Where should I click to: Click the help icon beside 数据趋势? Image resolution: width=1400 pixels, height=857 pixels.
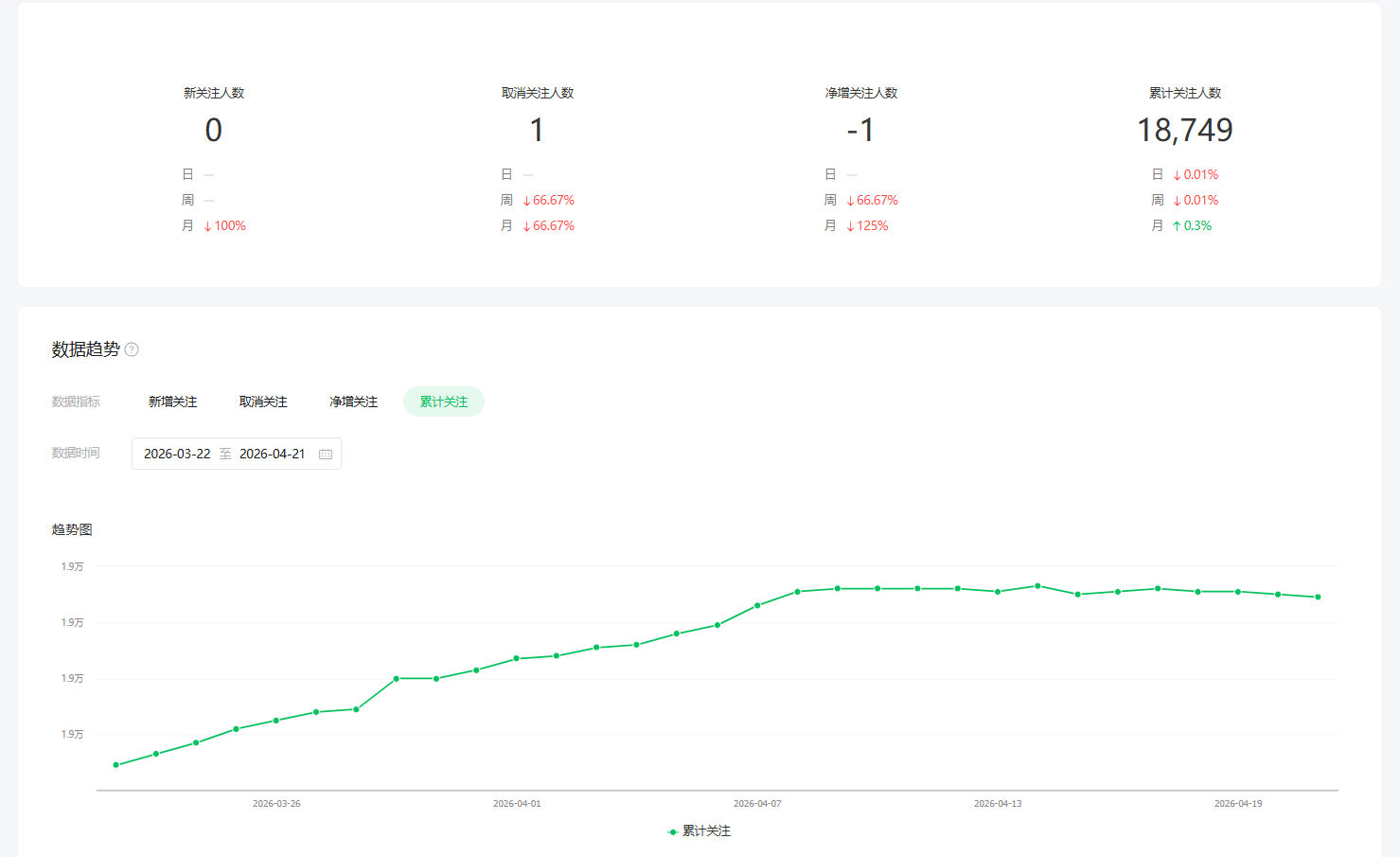(132, 349)
